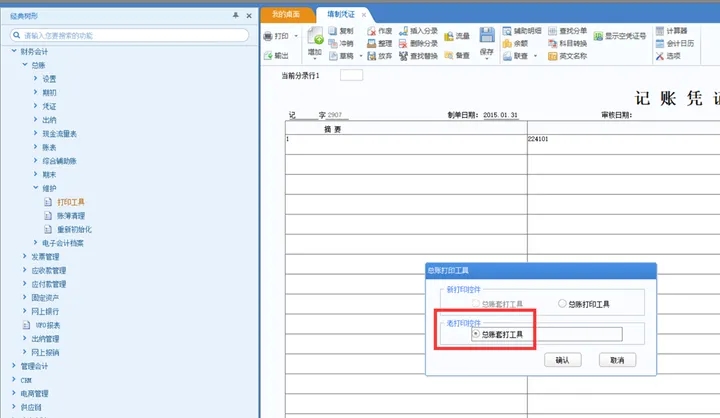The image size is (720, 418).
Task: Select 总账套打工具 under 老打印控件
Action: (x=475, y=334)
